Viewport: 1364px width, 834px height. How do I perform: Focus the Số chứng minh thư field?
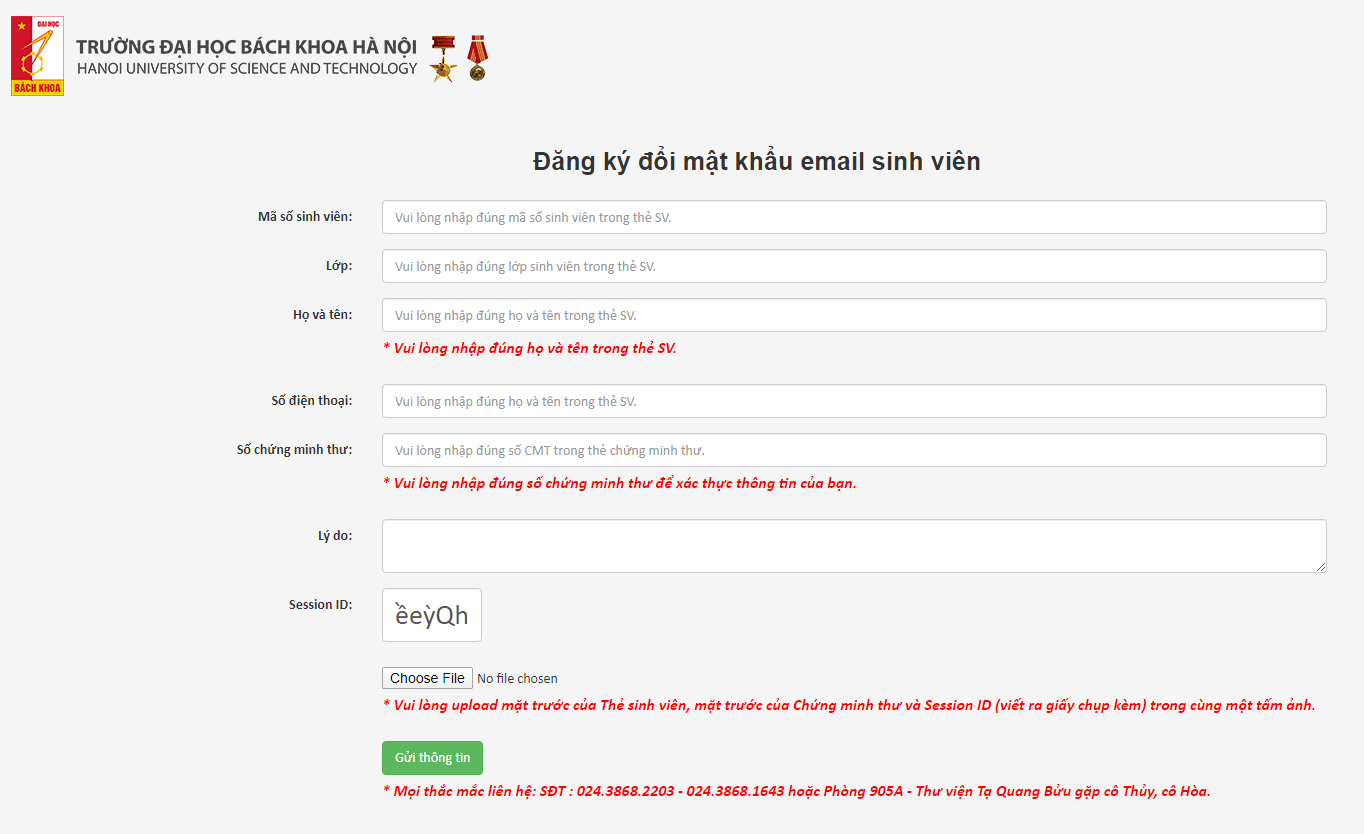pyautogui.click(x=853, y=450)
